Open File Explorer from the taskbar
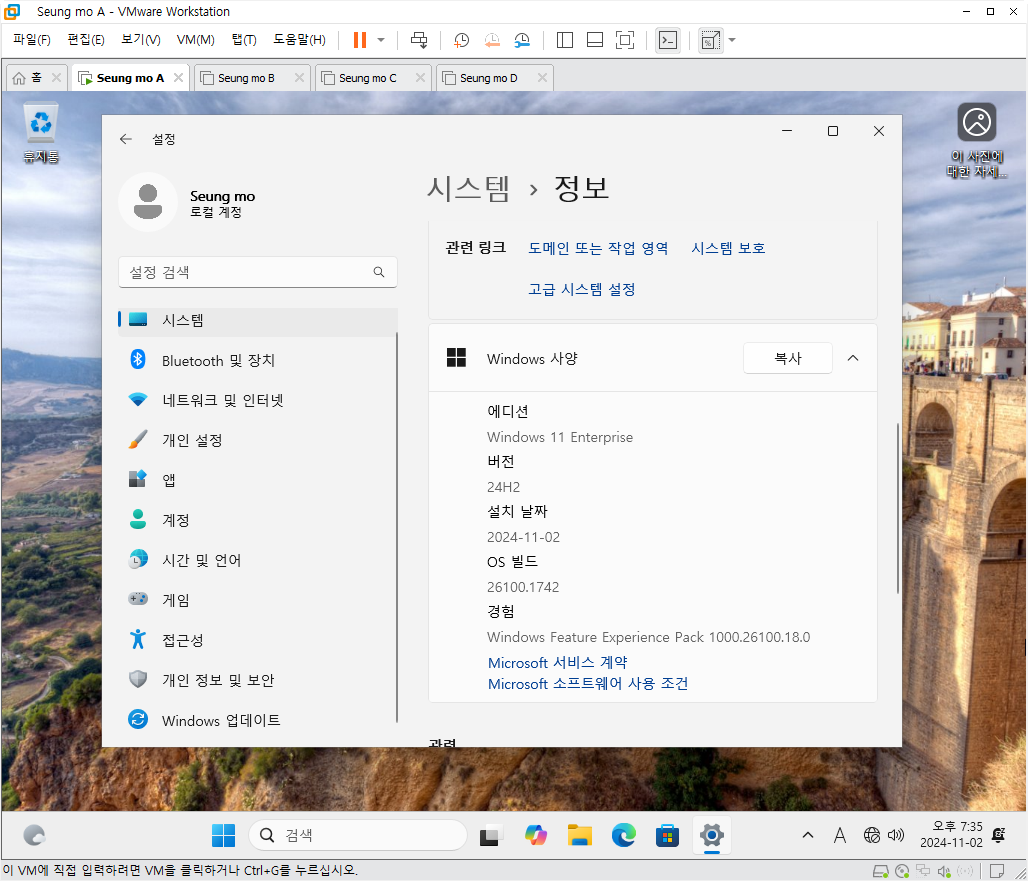The width and height of the screenshot is (1028, 881). [580, 835]
